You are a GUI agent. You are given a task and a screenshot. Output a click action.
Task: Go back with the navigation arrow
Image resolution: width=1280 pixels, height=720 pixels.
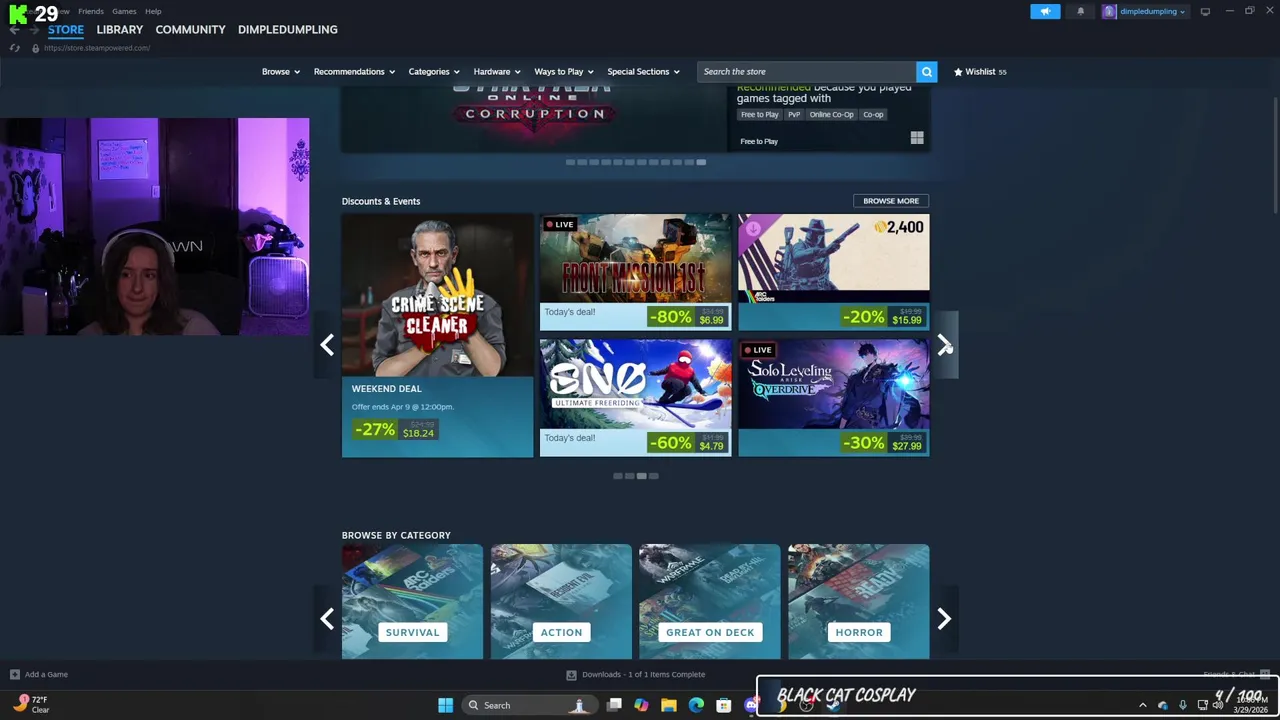(x=14, y=30)
